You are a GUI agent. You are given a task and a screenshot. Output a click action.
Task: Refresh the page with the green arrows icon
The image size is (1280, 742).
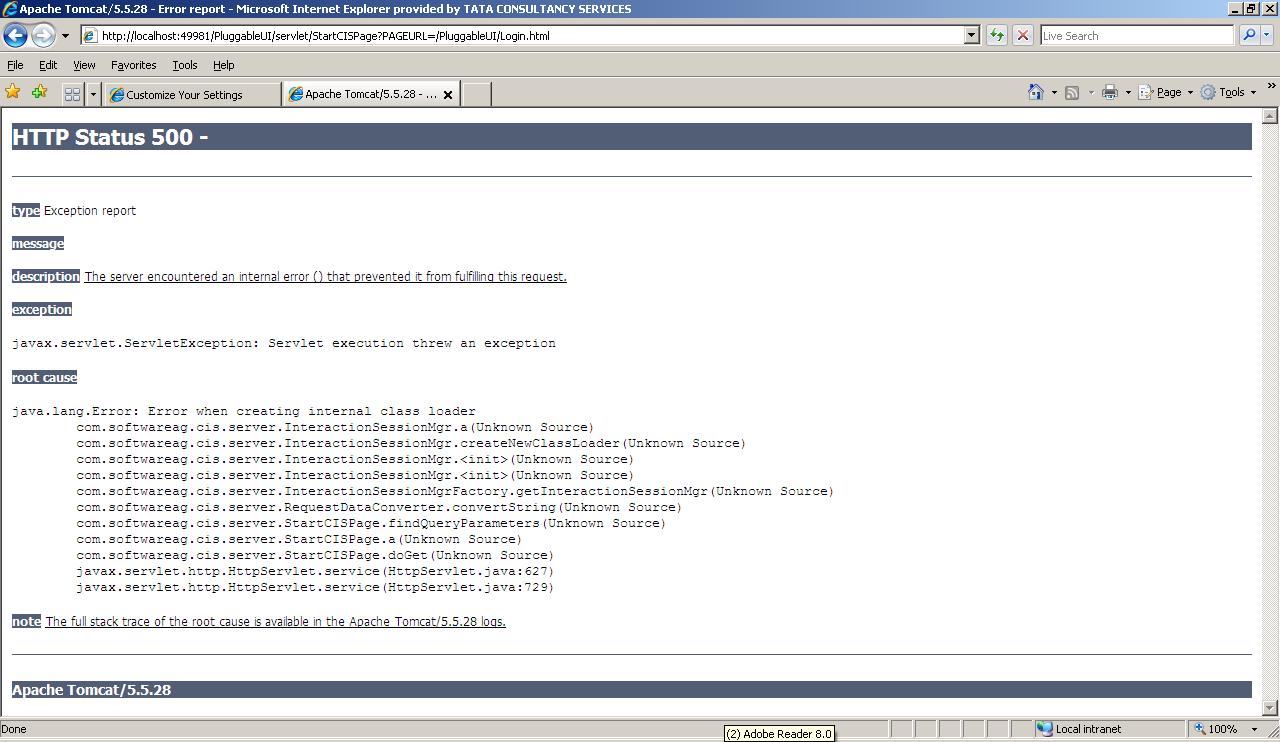click(x=997, y=35)
